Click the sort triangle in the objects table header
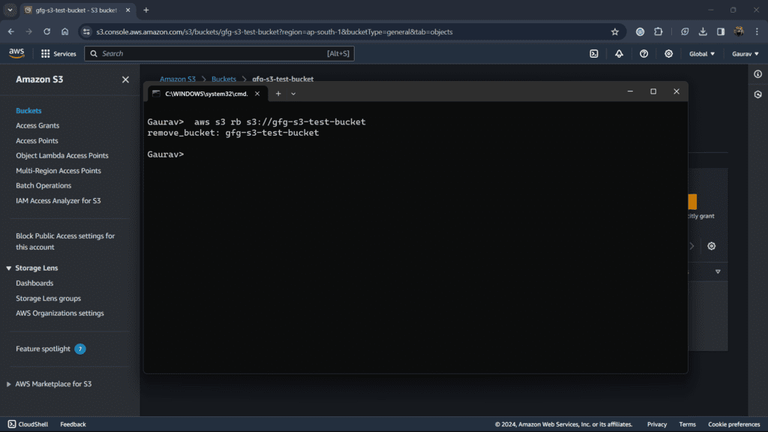The image size is (768, 432). (x=718, y=272)
